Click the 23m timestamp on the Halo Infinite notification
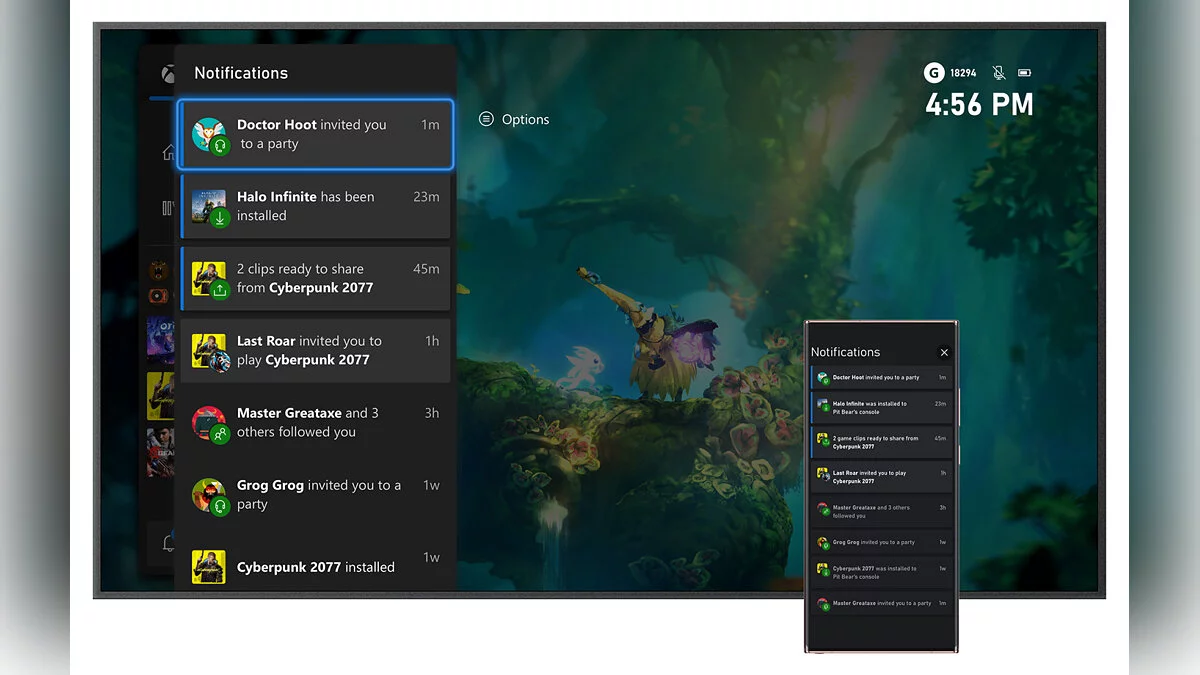 click(426, 197)
